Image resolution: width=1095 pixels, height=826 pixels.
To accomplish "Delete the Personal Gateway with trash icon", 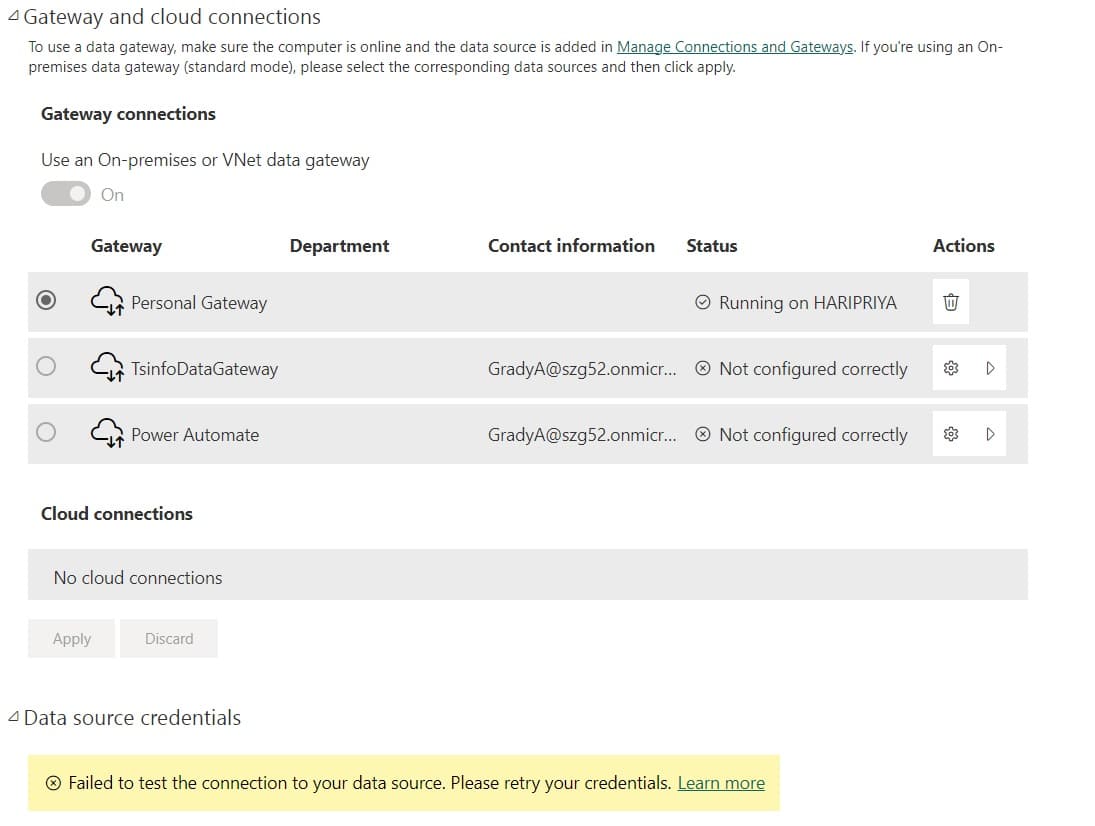I will (x=950, y=302).
